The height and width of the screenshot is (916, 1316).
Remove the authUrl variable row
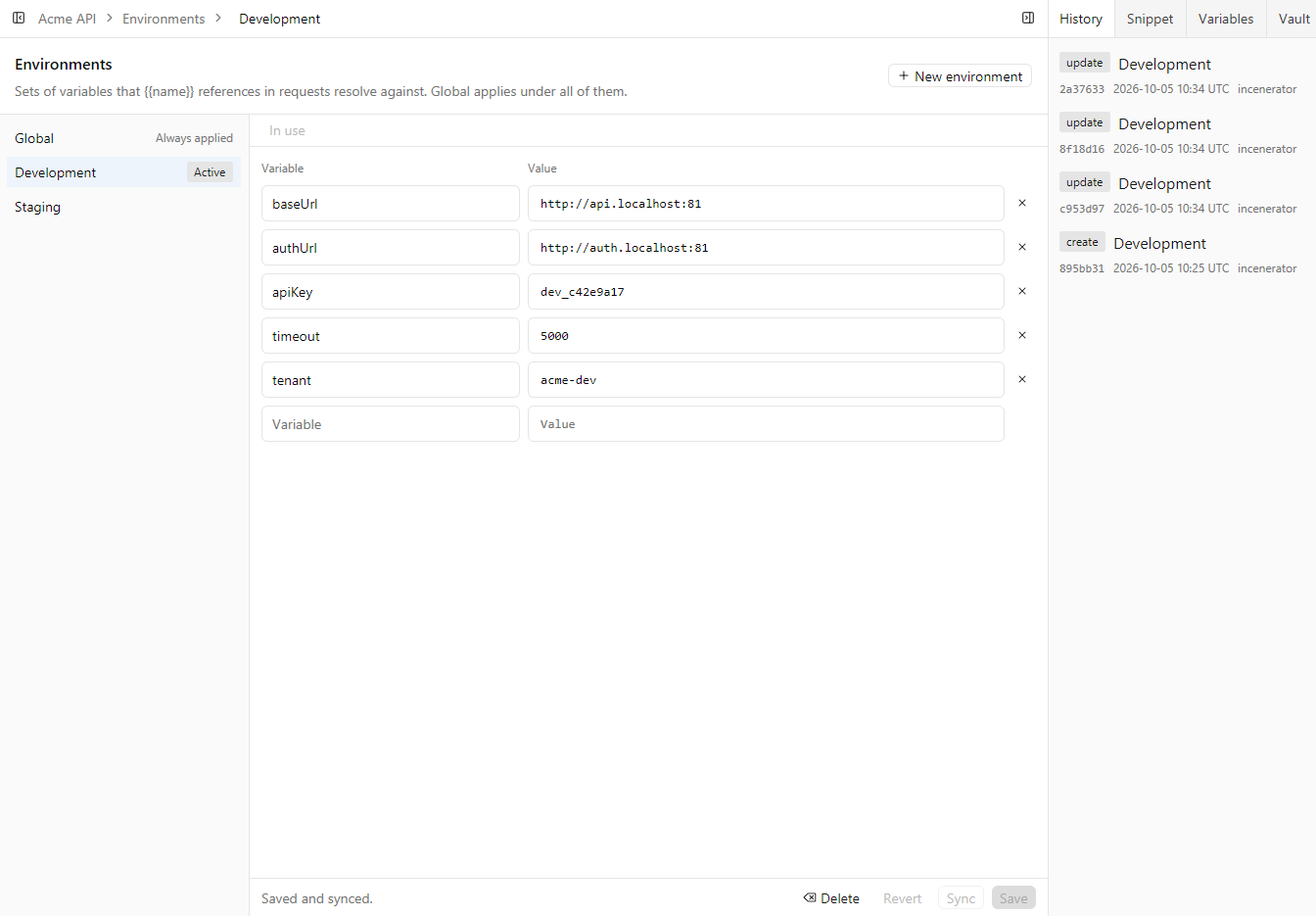pos(1022,247)
